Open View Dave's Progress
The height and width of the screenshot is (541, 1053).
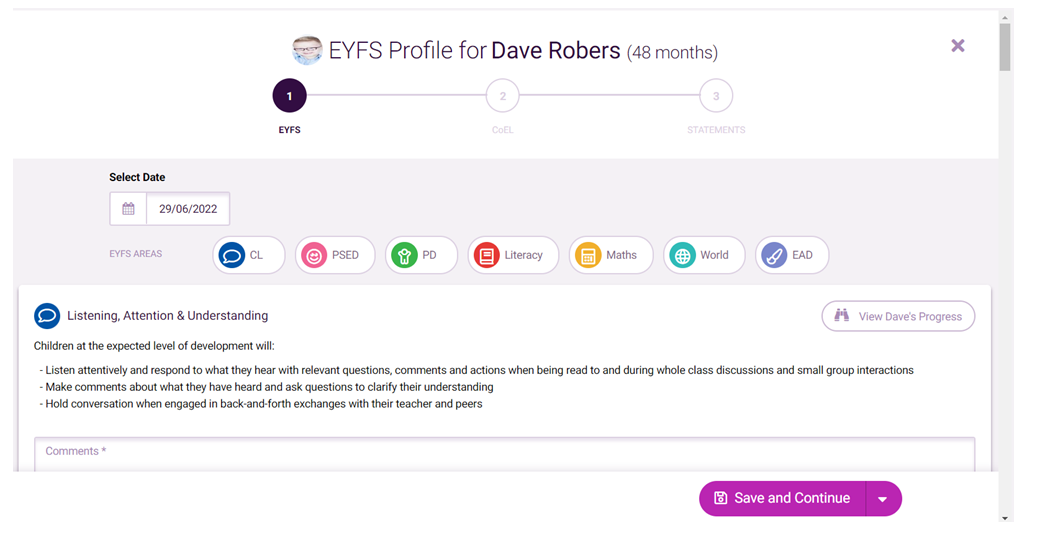(898, 316)
